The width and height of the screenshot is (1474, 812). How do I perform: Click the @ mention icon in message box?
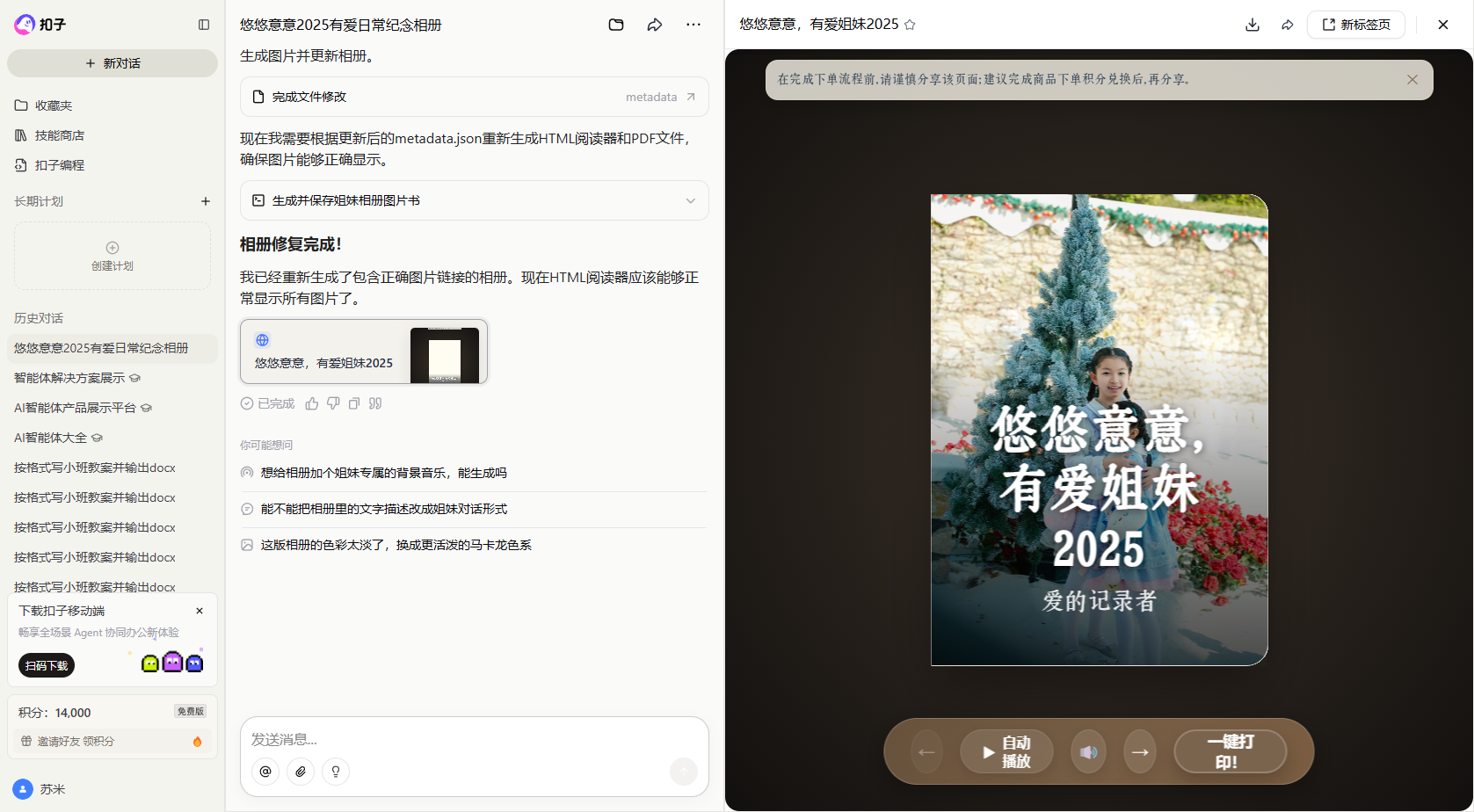pos(265,772)
